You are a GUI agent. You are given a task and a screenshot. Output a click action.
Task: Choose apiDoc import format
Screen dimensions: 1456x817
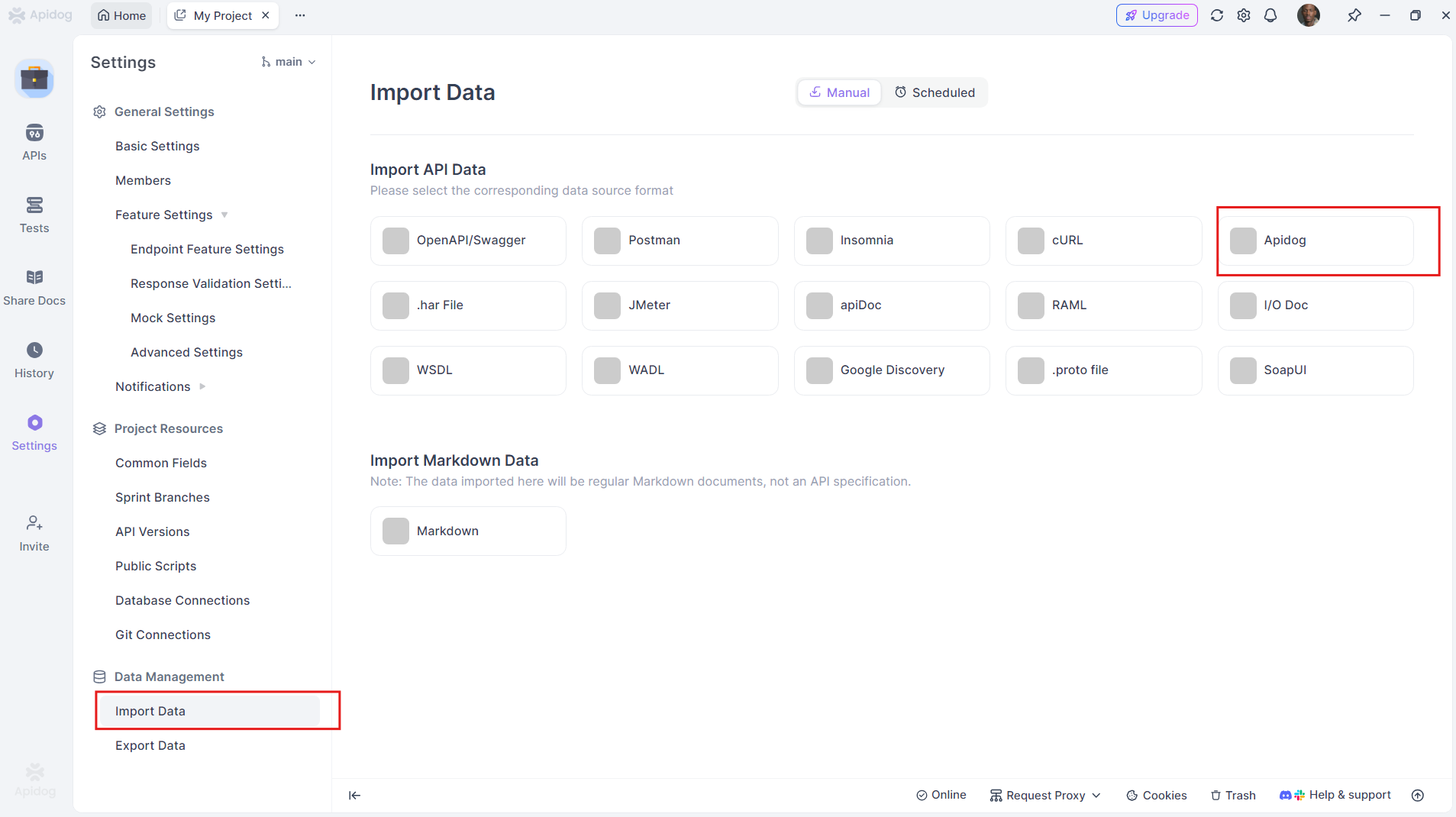[892, 305]
